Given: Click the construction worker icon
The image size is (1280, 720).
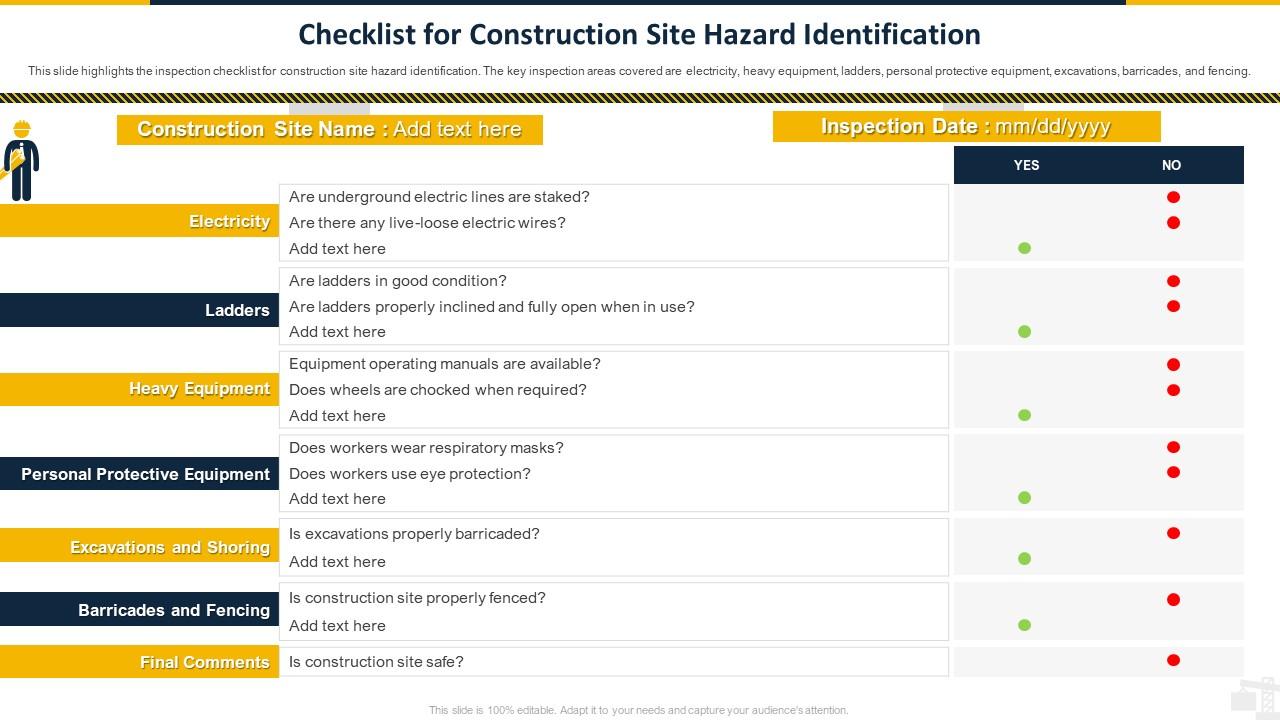Looking at the screenshot, I should click(20, 161).
